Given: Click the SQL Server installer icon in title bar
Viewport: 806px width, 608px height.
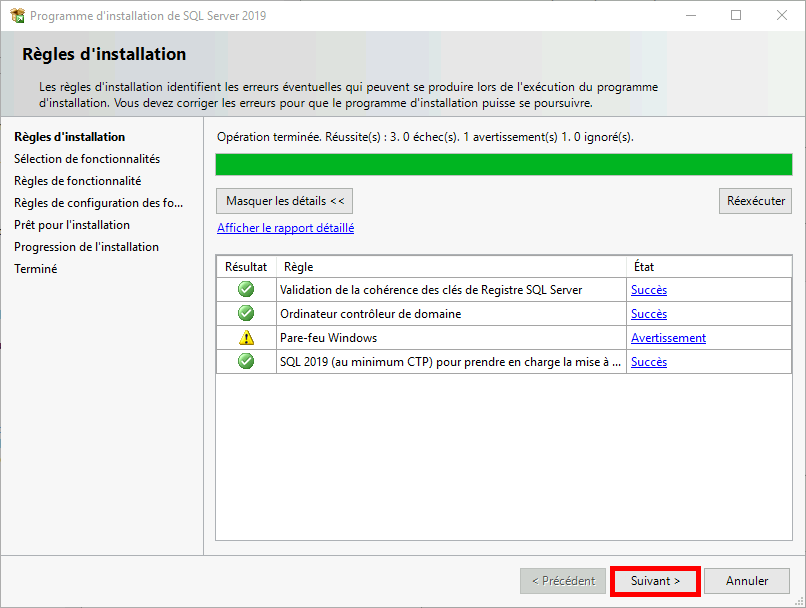Looking at the screenshot, I should [x=16, y=15].
